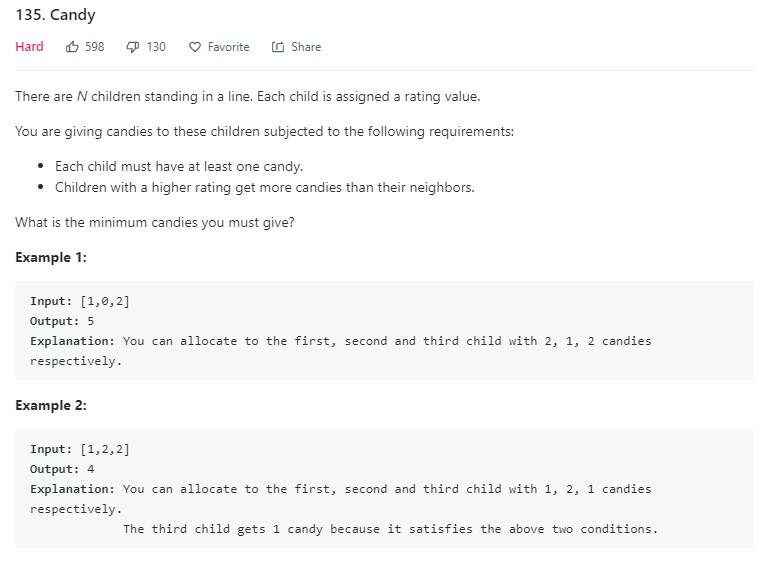The height and width of the screenshot is (561, 770).
Task: Click the problem title 135. Candy
Action: [55, 15]
